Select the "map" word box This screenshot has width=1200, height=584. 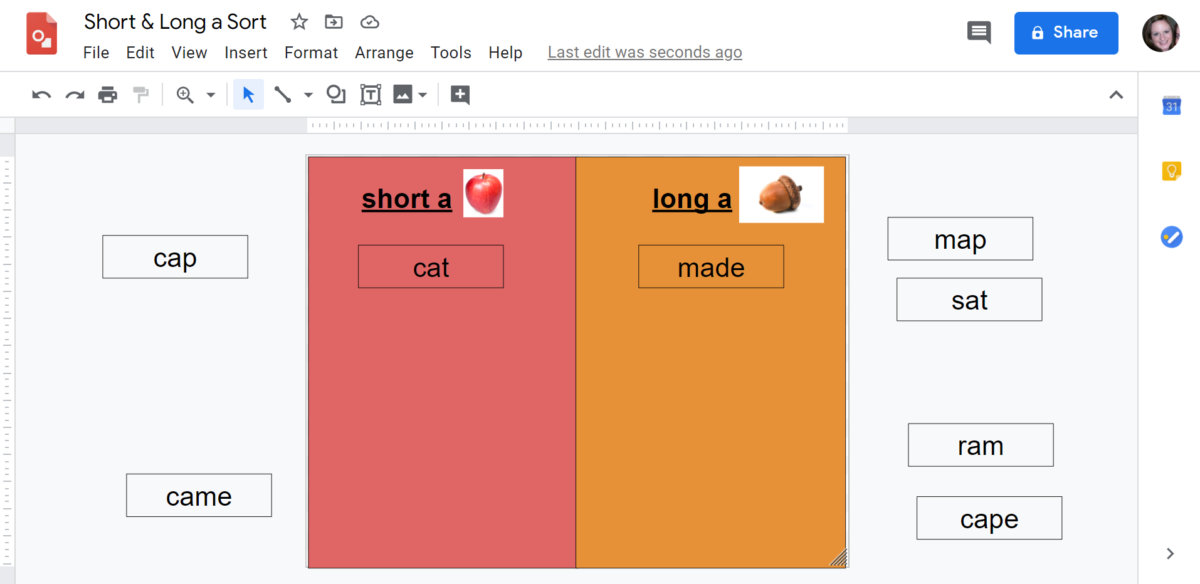point(960,239)
